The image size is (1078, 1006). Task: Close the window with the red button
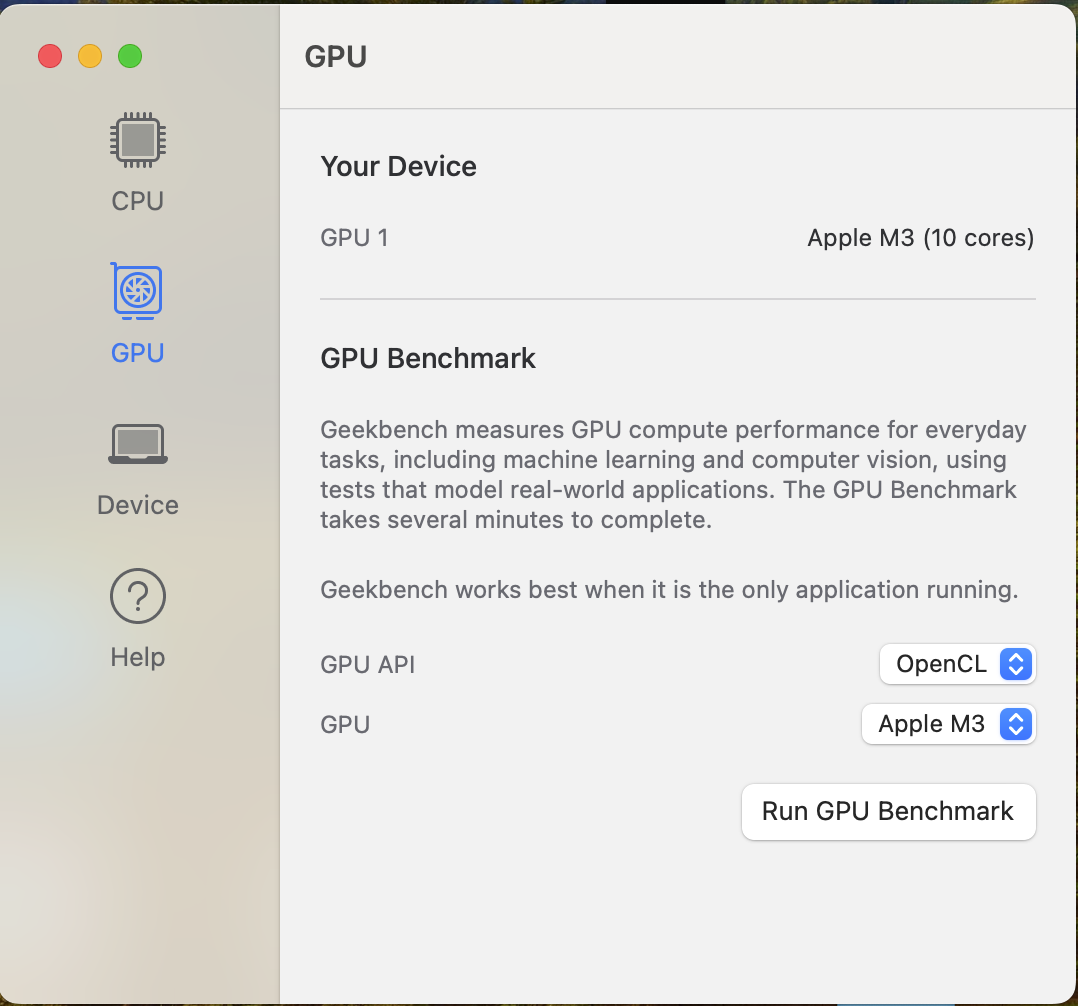pos(50,56)
